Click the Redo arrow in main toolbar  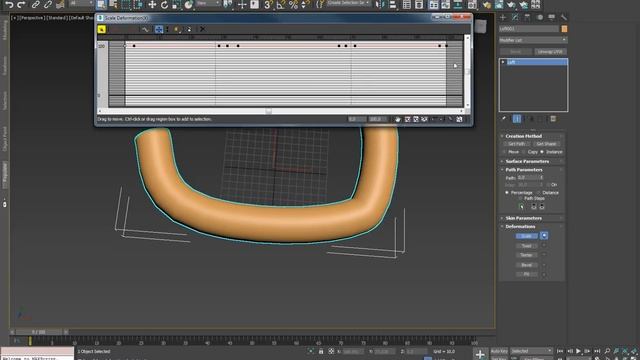(x=21, y=5)
